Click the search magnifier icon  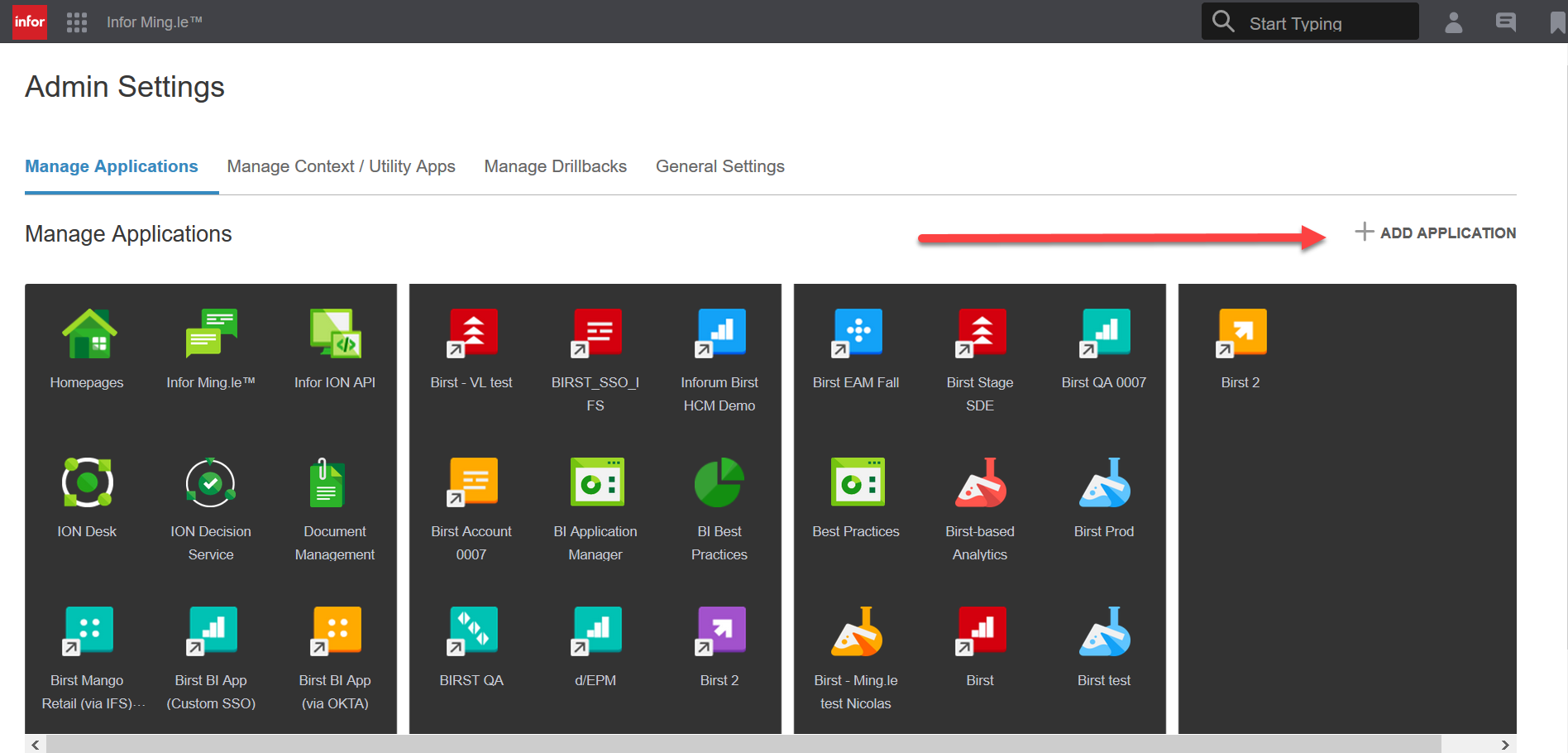pos(1223,21)
